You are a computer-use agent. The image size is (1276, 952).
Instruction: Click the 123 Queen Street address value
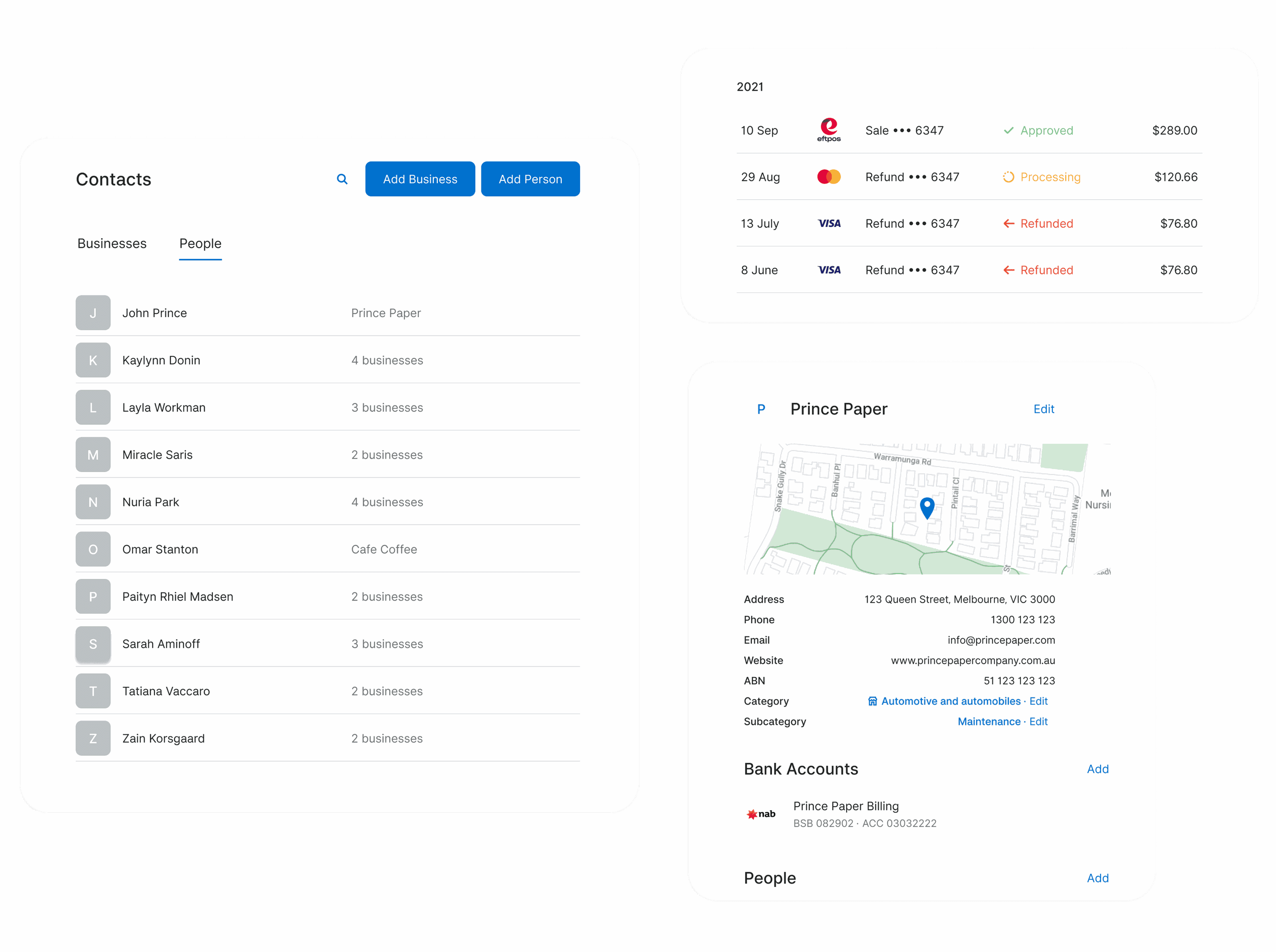pyautogui.click(x=960, y=599)
